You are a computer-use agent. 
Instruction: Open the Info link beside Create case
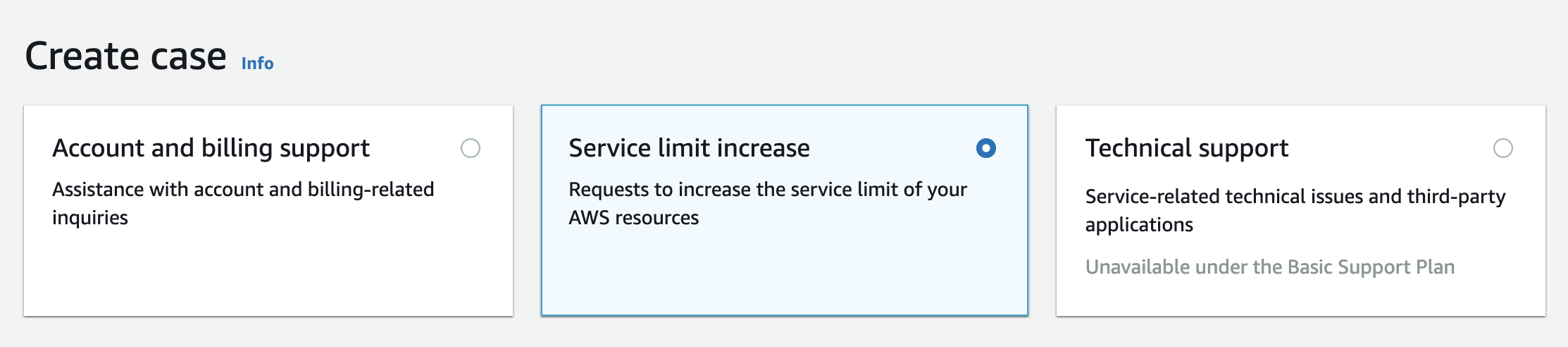coord(257,63)
